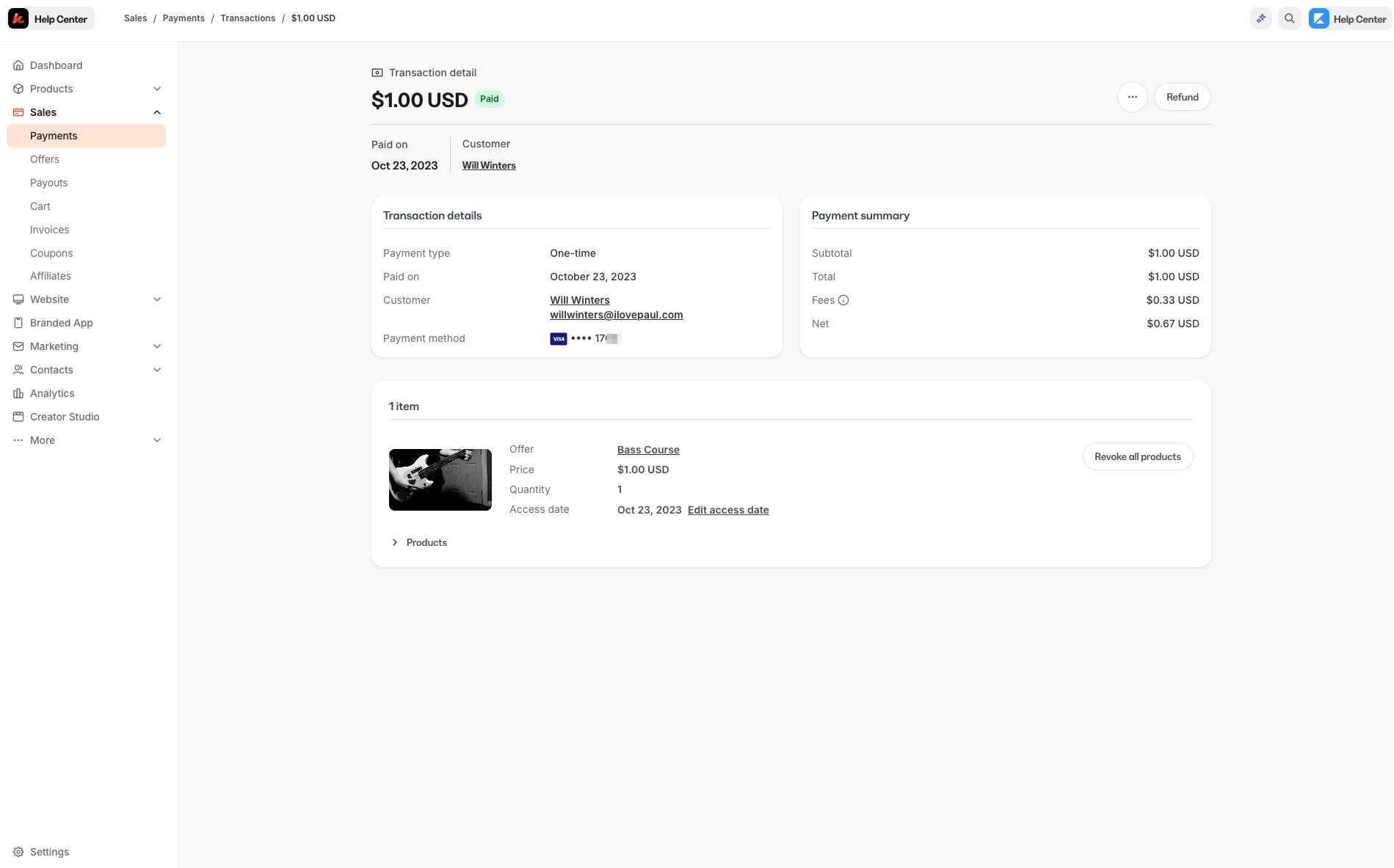Click the More ellipsis icon in sidebar
This screenshot has width=1394, height=868.
[18, 440]
